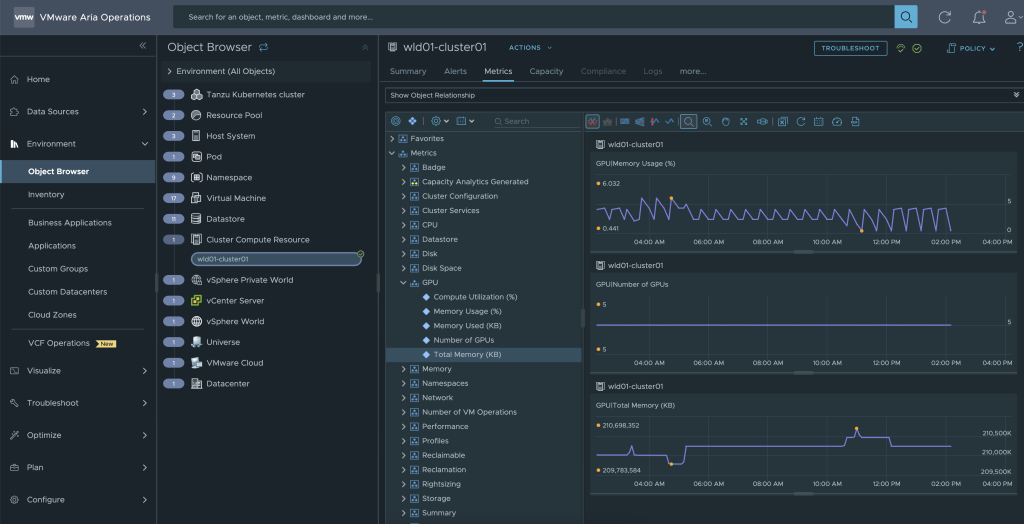Click the magnifier with dot toolbar icon
This screenshot has height=524, width=1024.
pyautogui.click(x=707, y=121)
